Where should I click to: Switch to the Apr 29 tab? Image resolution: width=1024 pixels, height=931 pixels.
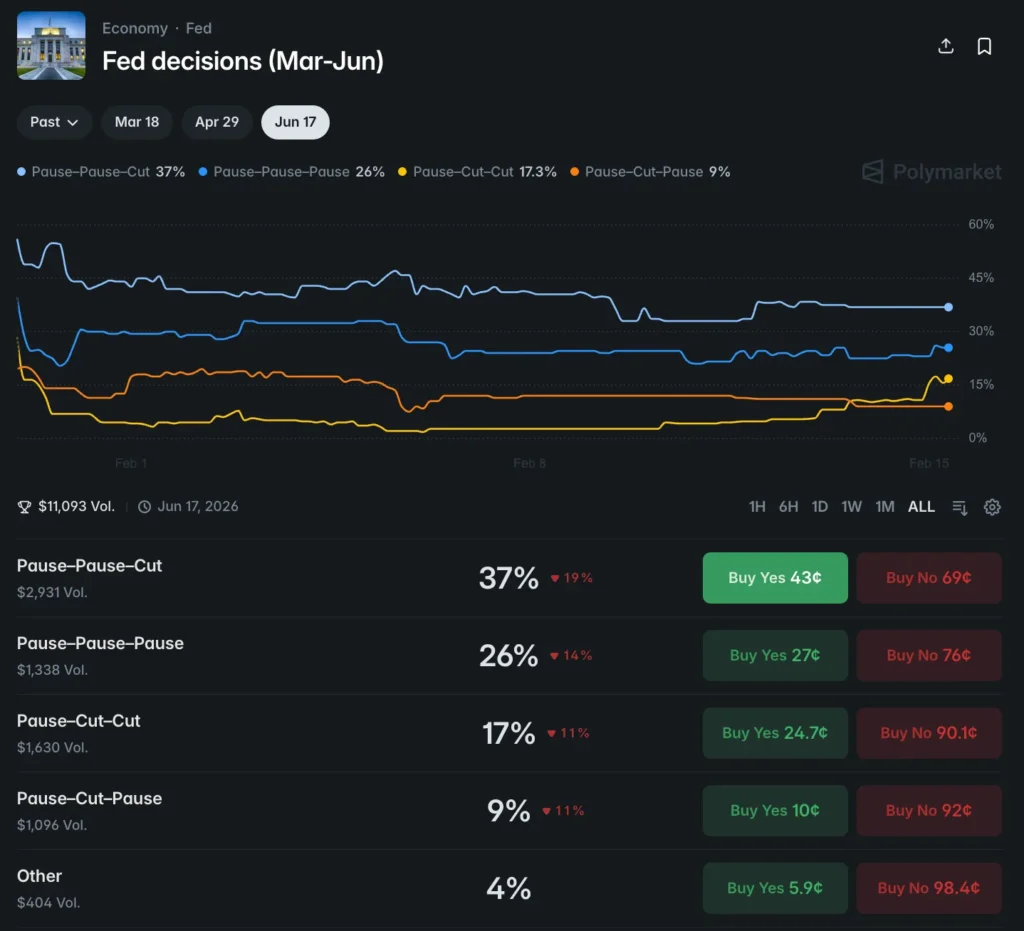click(216, 122)
